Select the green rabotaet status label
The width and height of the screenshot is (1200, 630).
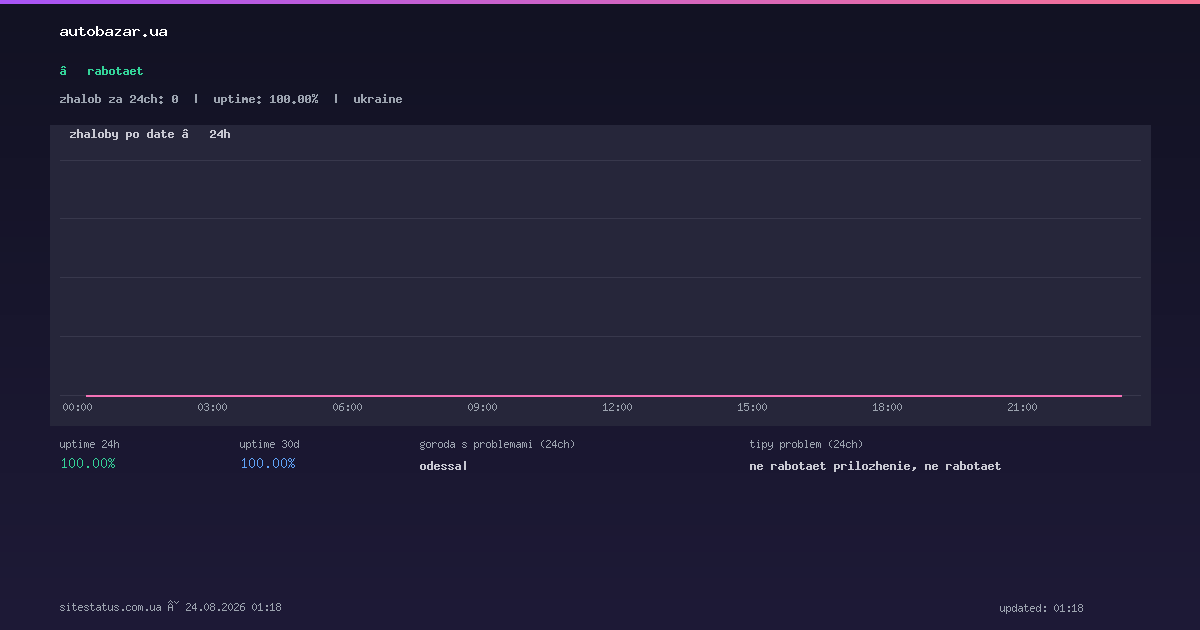coord(115,71)
